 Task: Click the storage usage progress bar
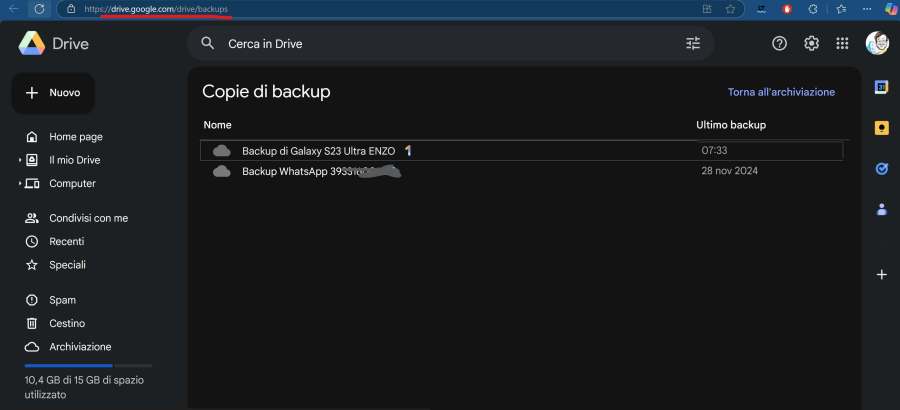click(x=88, y=367)
